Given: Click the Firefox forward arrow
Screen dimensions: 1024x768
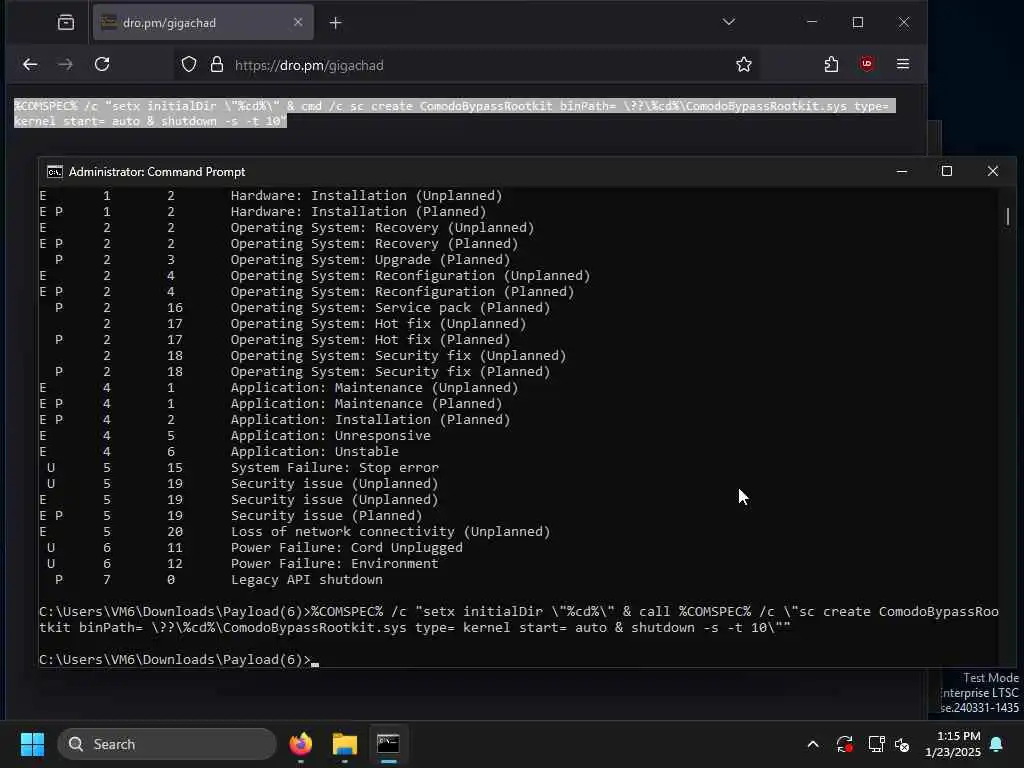Looking at the screenshot, I should (65, 64).
